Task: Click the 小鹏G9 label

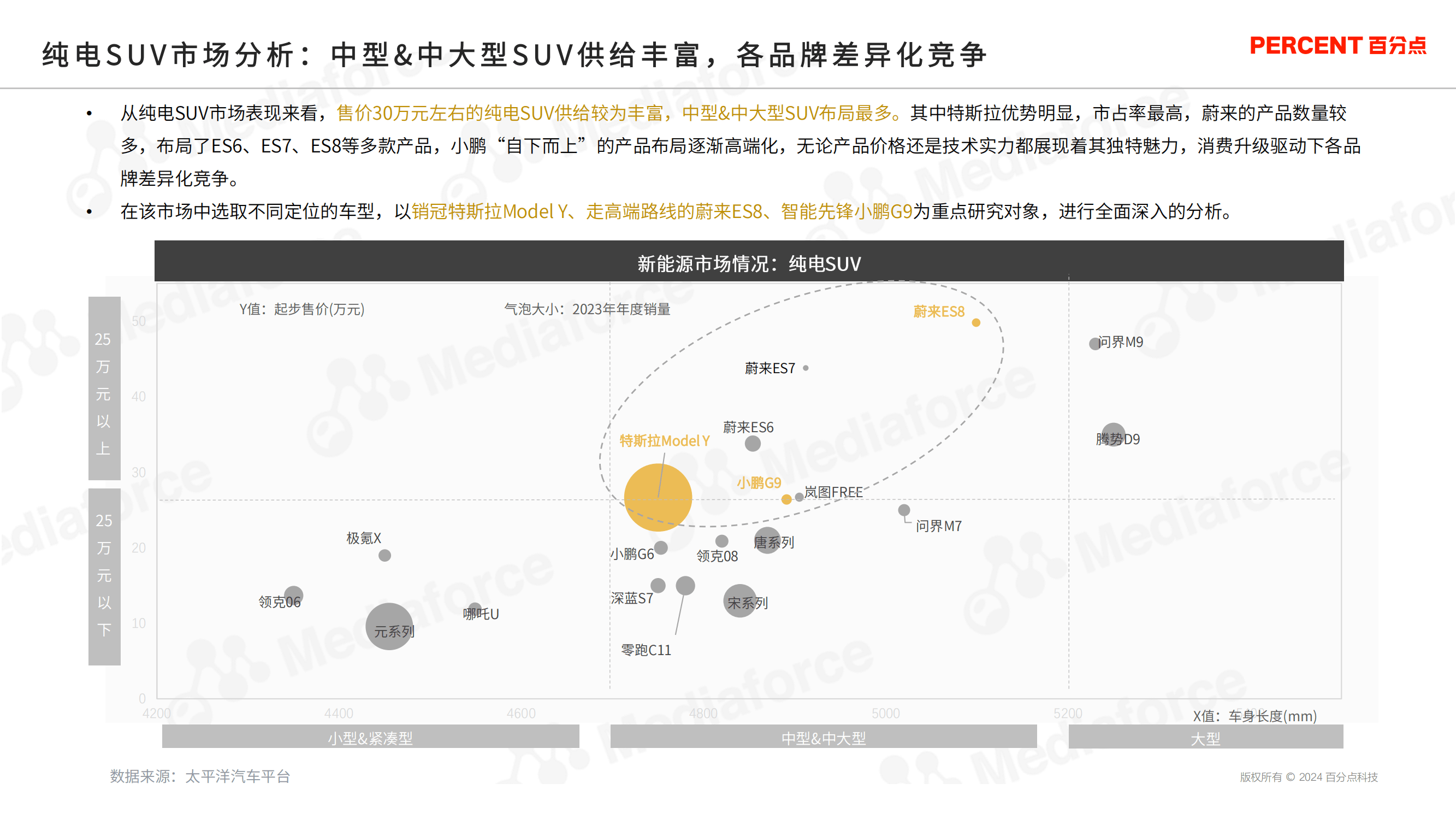Action: coord(759,482)
